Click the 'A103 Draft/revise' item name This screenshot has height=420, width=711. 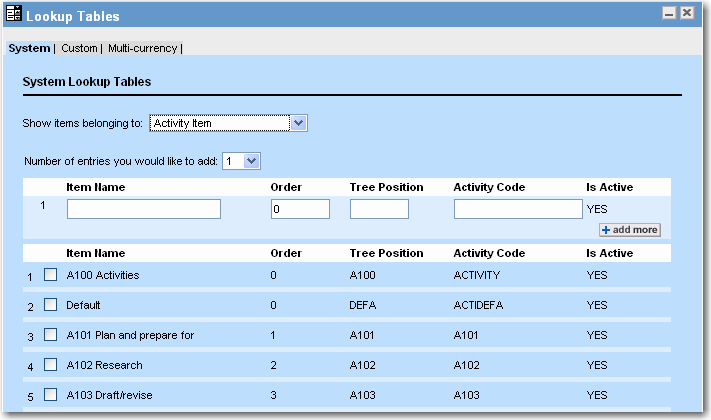pos(109,395)
